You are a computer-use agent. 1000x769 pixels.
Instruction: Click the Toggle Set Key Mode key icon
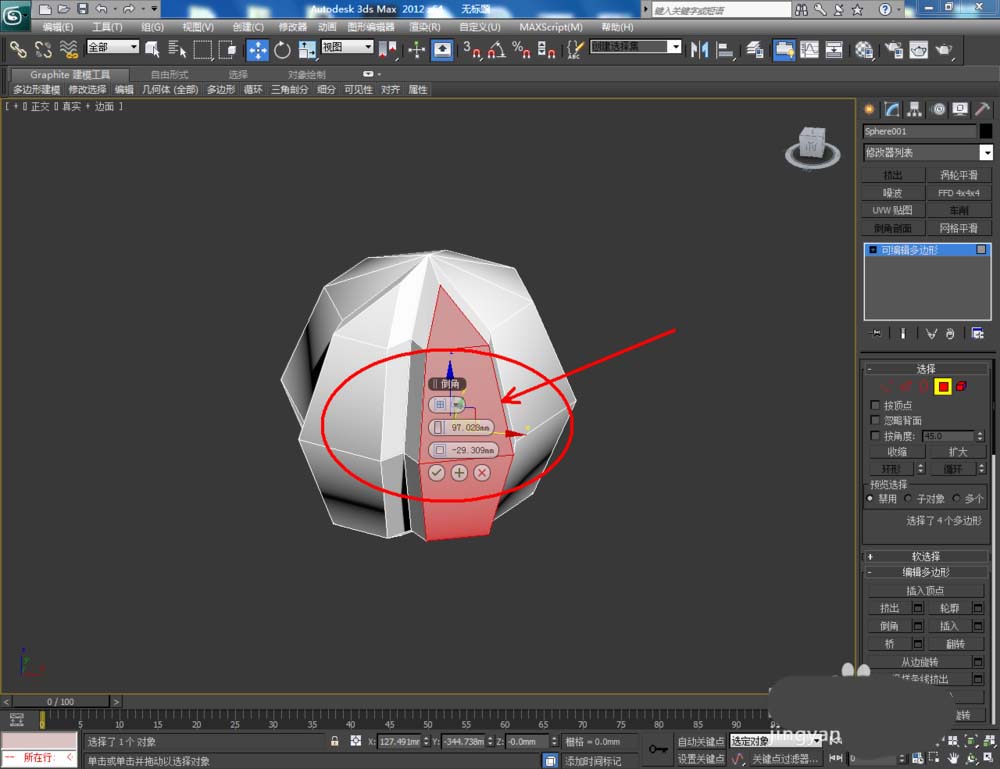point(658,749)
